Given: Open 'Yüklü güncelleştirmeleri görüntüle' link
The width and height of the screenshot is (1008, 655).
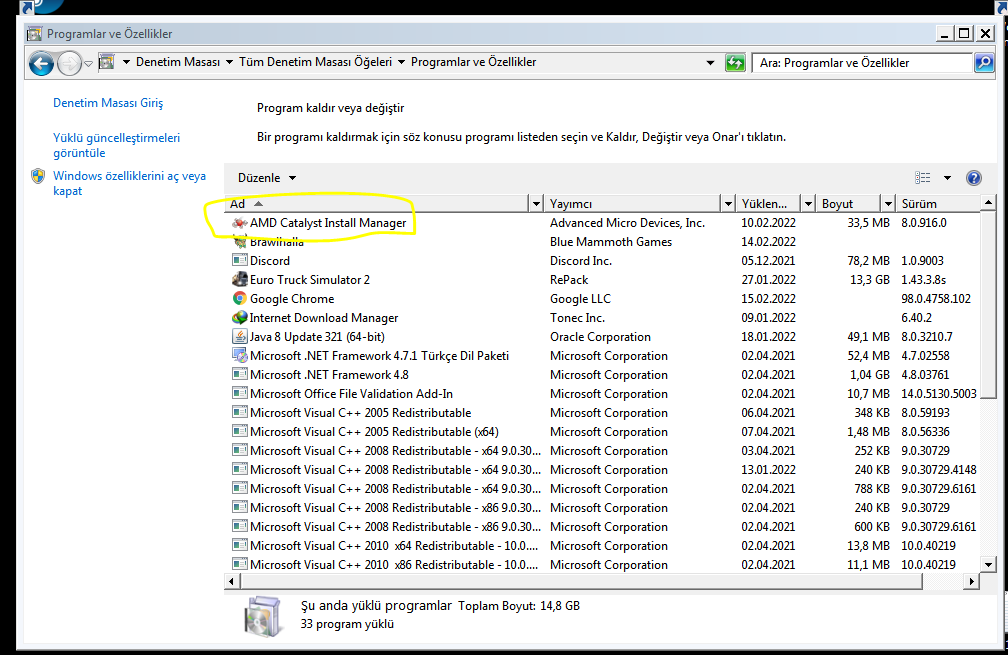Looking at the screenshot, I should (116, 145).
